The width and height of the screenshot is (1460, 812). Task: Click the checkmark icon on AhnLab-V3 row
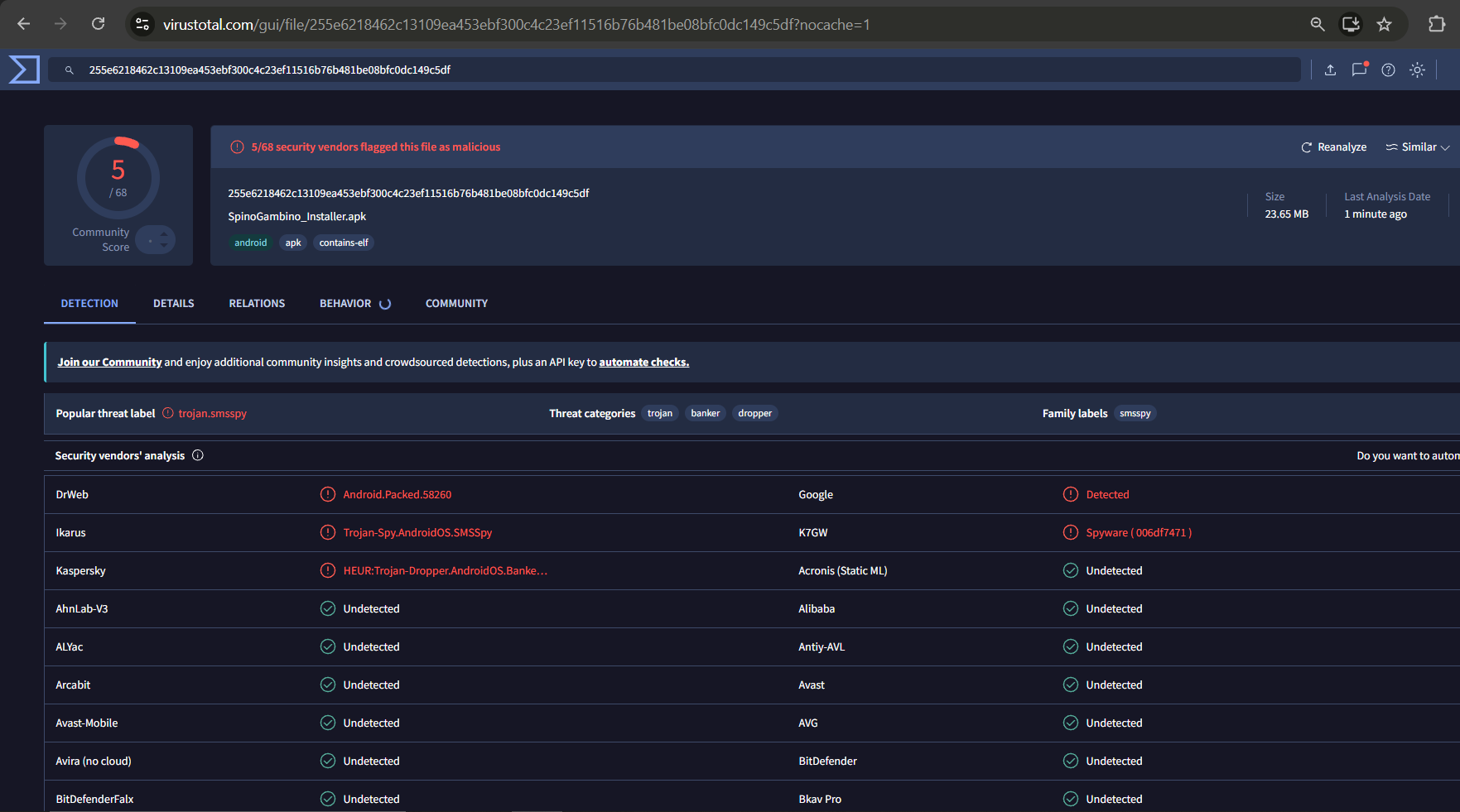[328, 608]
